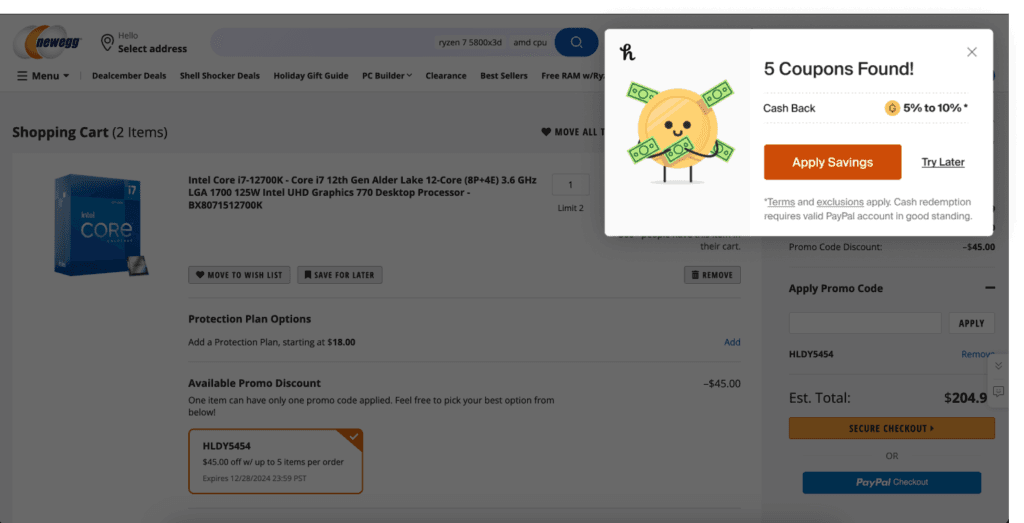This screenshot has height=523, width=1024.
Task: Open the hamburger Menu dropdown
Action: point(43,76)
